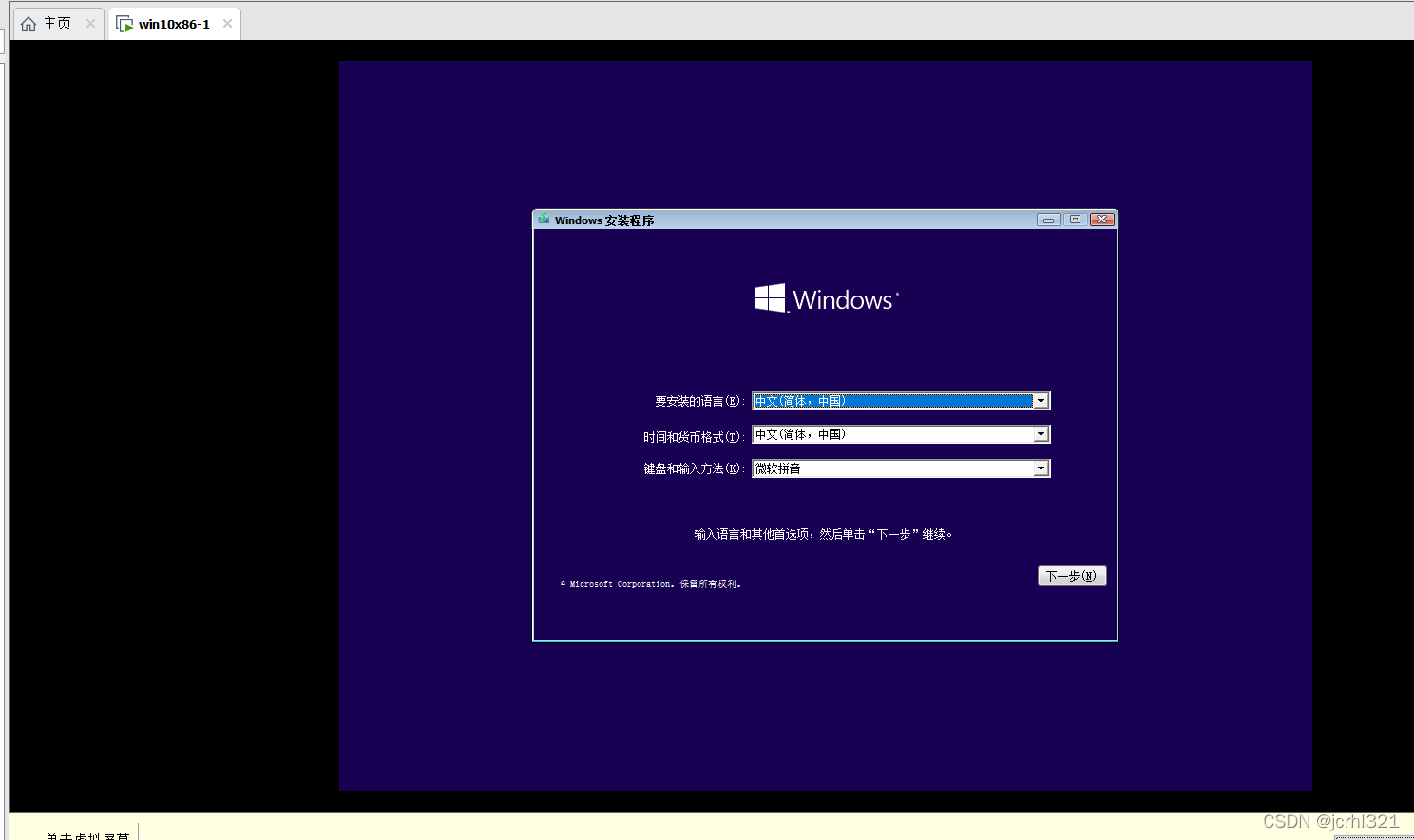Maximize the Windows 安装程序 window
This screenshot has height=840, width=1414.
[1075, 220]
